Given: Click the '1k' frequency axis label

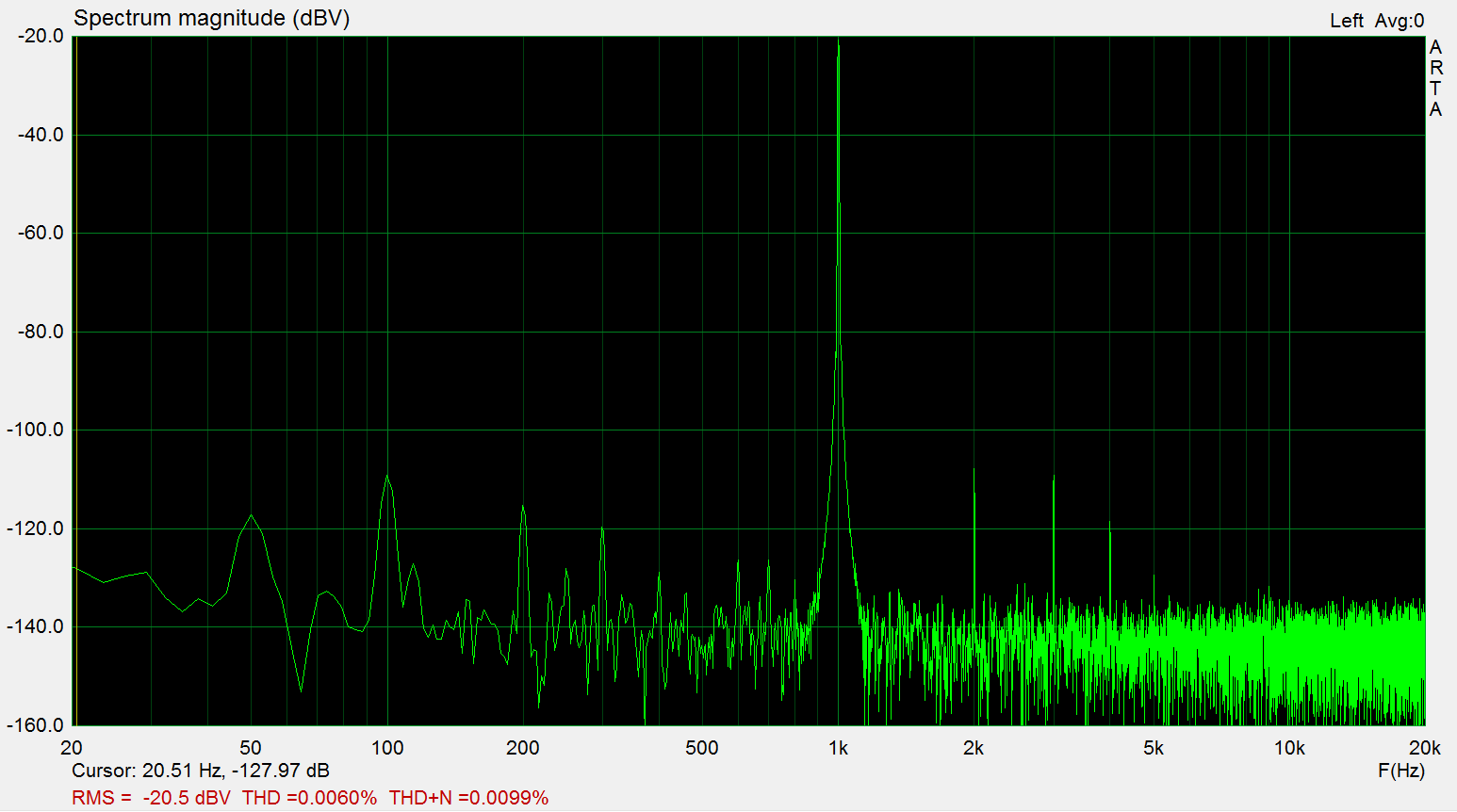Looking at the screenshot, I should [x=838, y=748].
